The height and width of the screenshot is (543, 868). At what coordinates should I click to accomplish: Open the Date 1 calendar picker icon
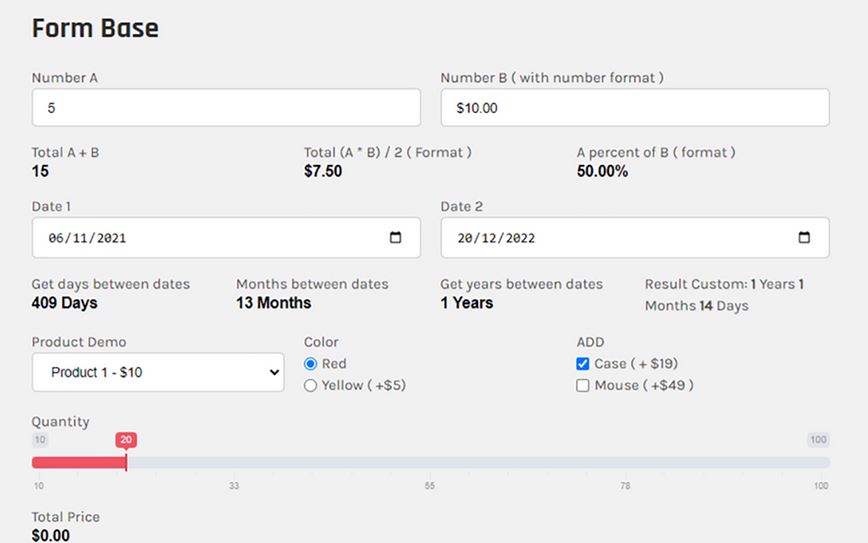click(395, 237)
